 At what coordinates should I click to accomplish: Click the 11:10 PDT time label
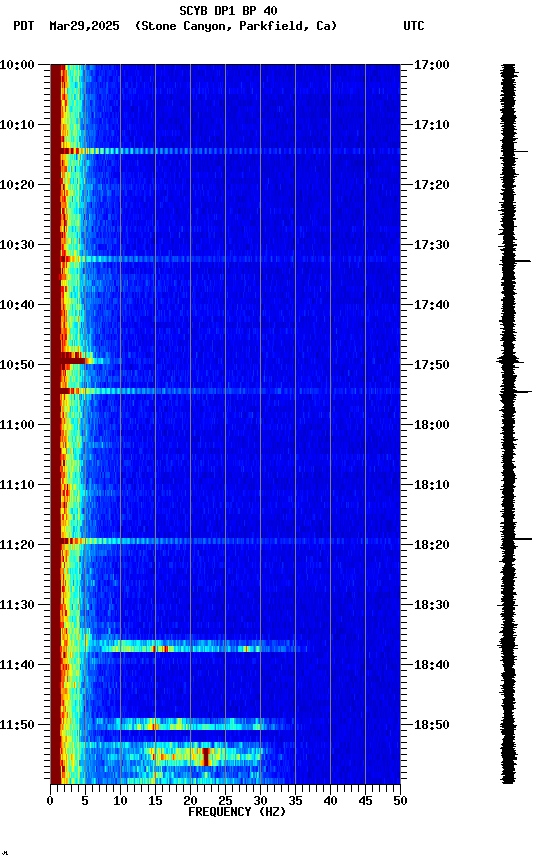pos(17,485)
